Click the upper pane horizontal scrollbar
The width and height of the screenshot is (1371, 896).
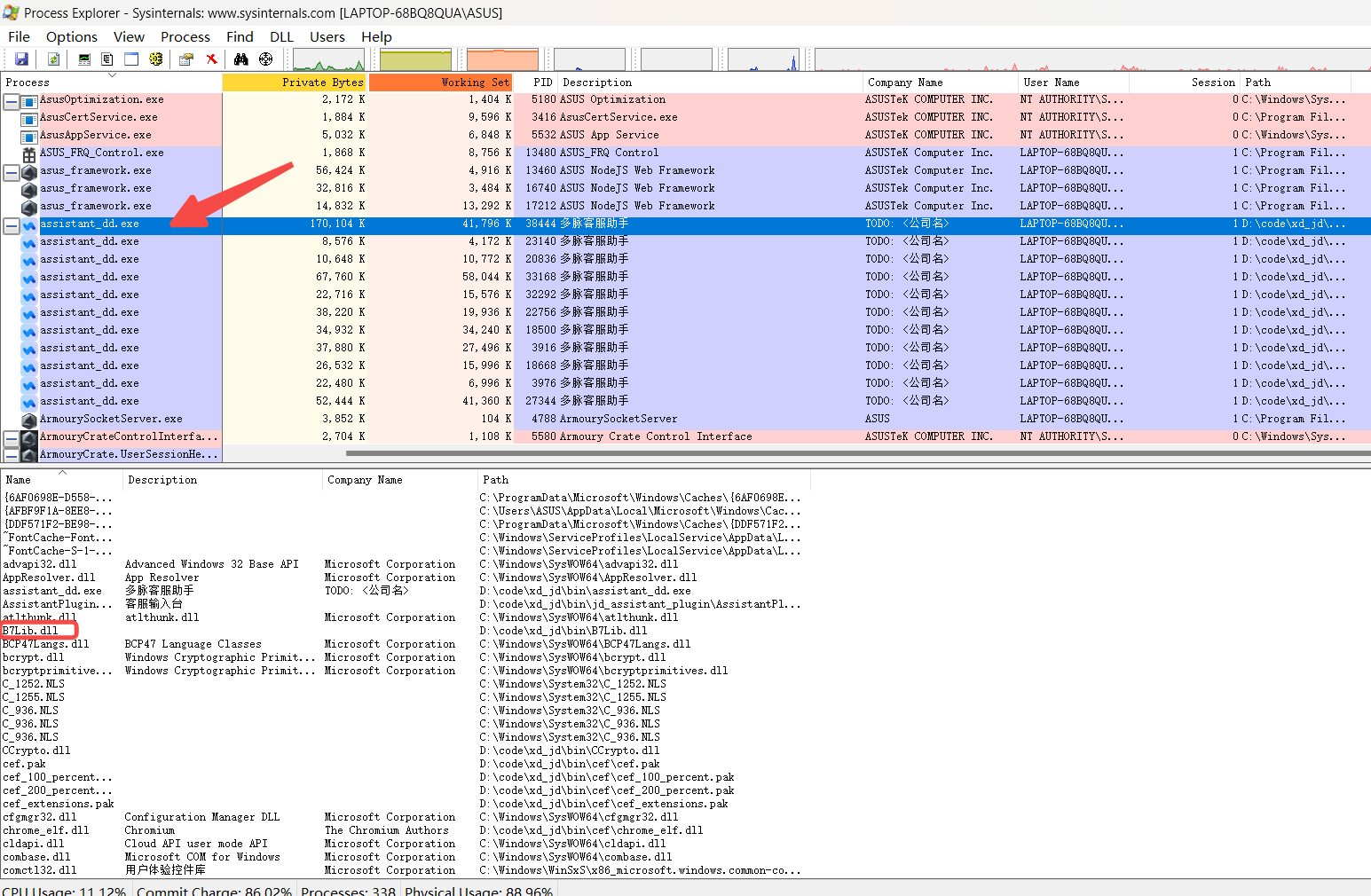click(x=858, y=453)
